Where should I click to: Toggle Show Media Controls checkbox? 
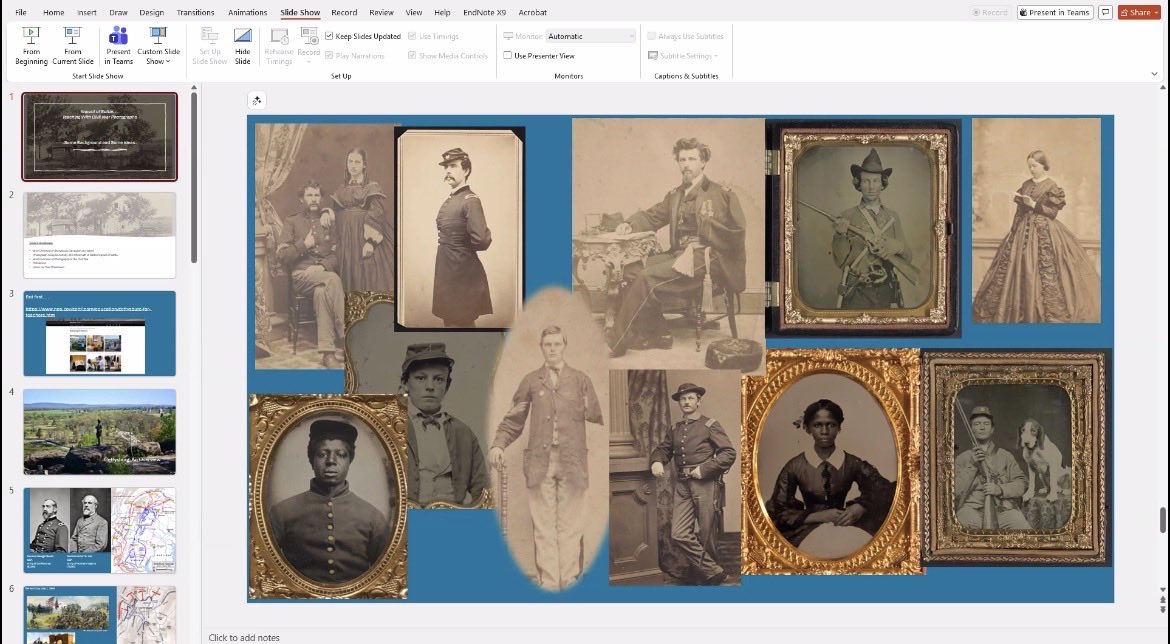(412, 56)
